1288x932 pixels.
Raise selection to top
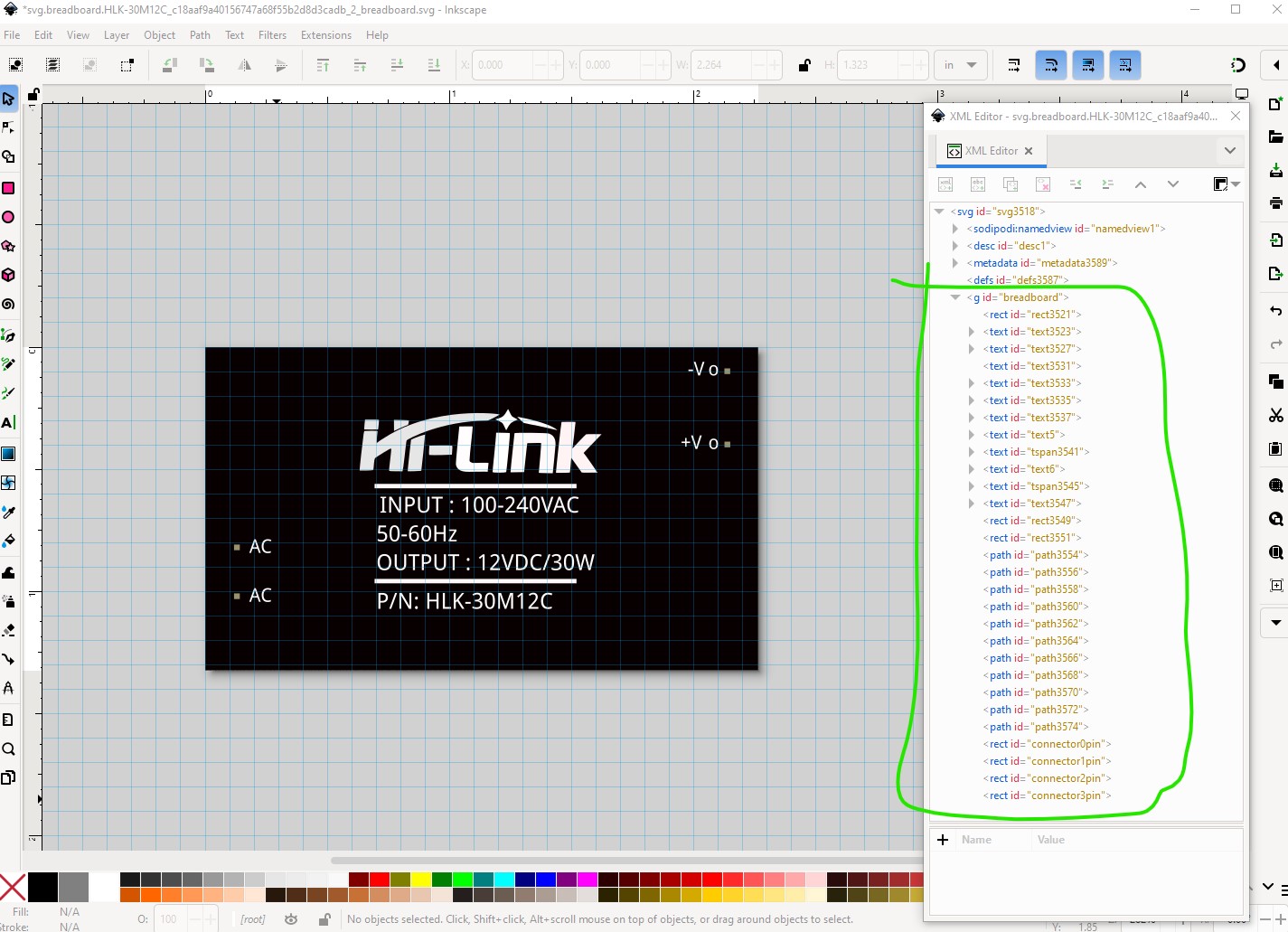click(323, 65)
